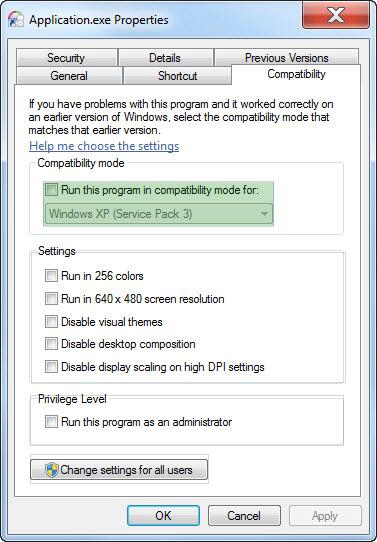
Task: Select the General tab
Action: click(69, 75)
